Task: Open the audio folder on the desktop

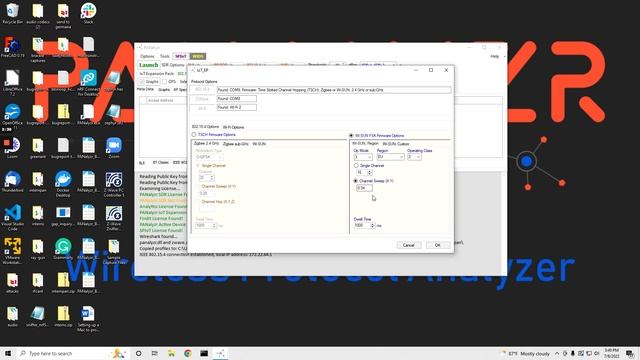Action: tap(12, 316)
